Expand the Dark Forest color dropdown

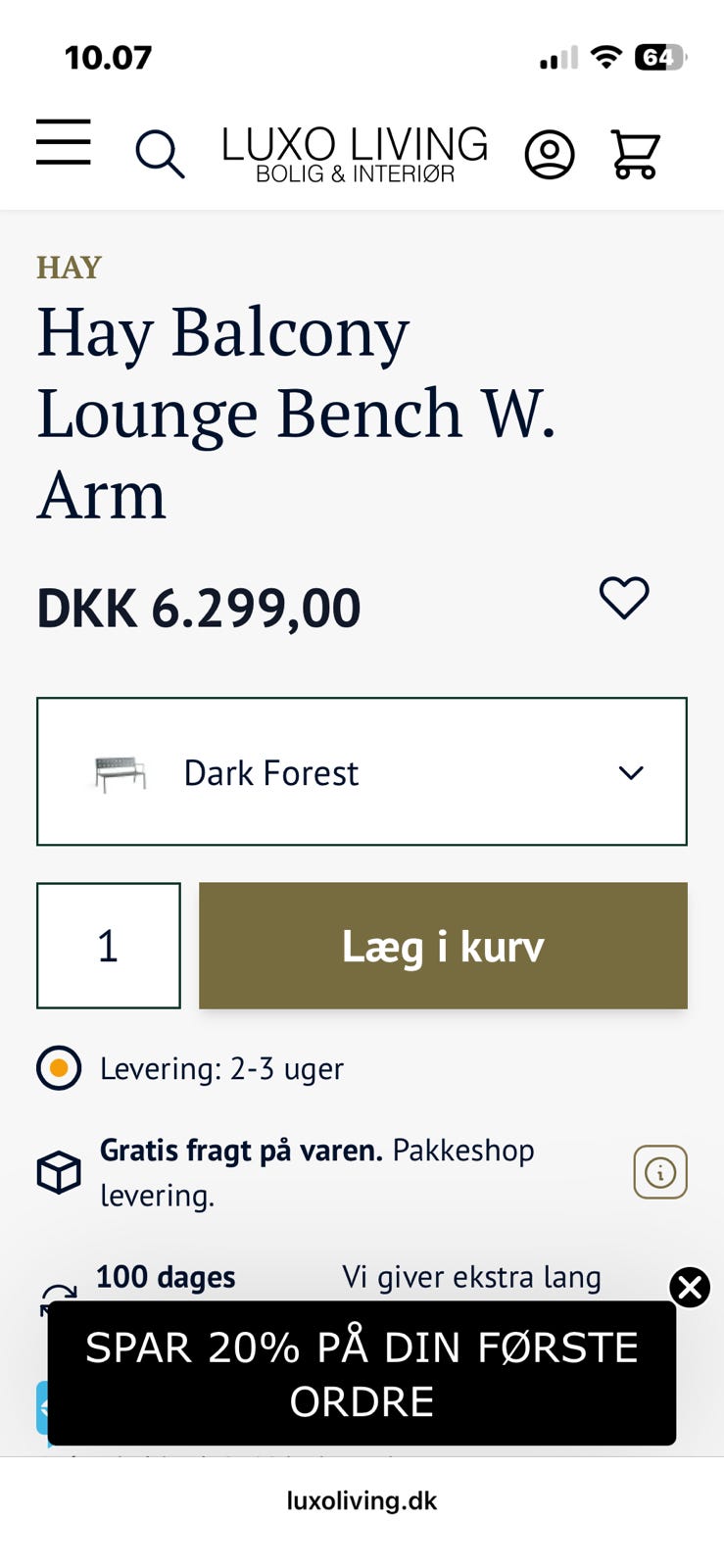click(x=362, y=771)
